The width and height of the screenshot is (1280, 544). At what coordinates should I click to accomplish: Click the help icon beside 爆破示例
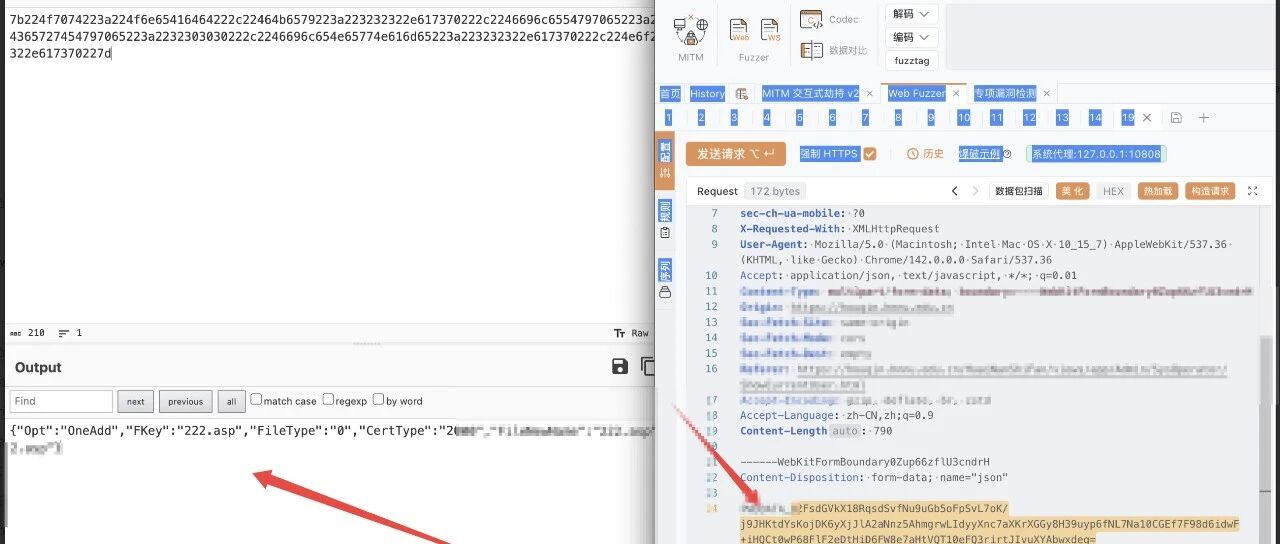[x=1008, y=154]
